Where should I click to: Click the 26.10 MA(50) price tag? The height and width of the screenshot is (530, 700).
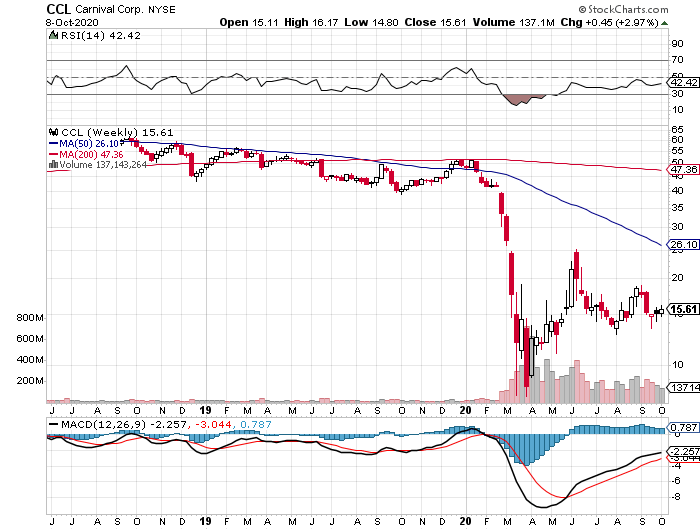point(683,245)
